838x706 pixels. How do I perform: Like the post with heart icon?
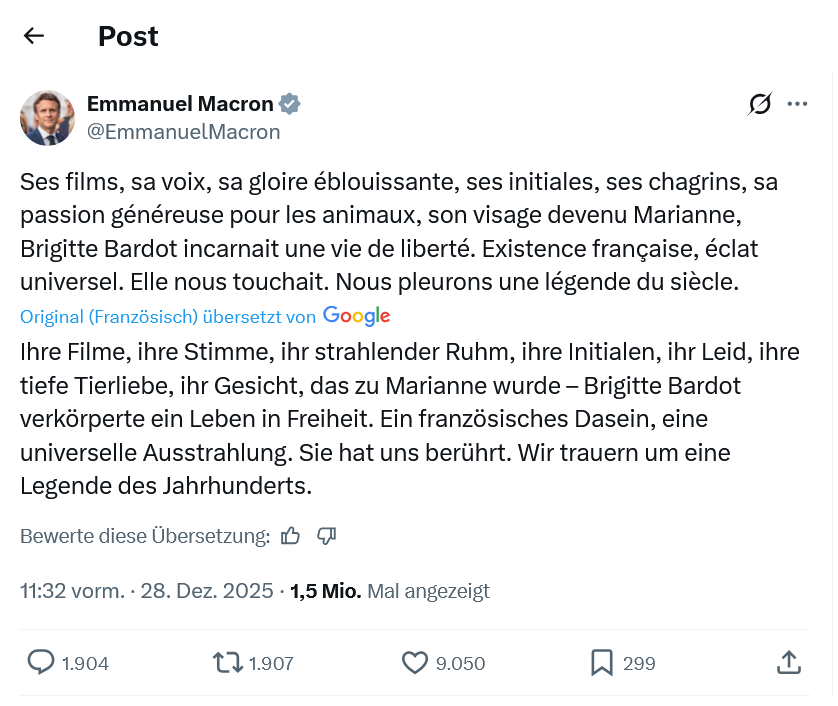[x=414, y=662]
